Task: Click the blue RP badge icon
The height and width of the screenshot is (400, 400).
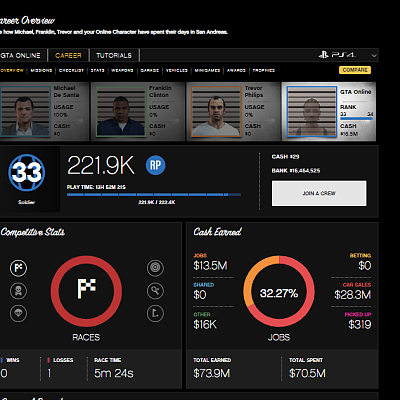Action: [155, 165]
